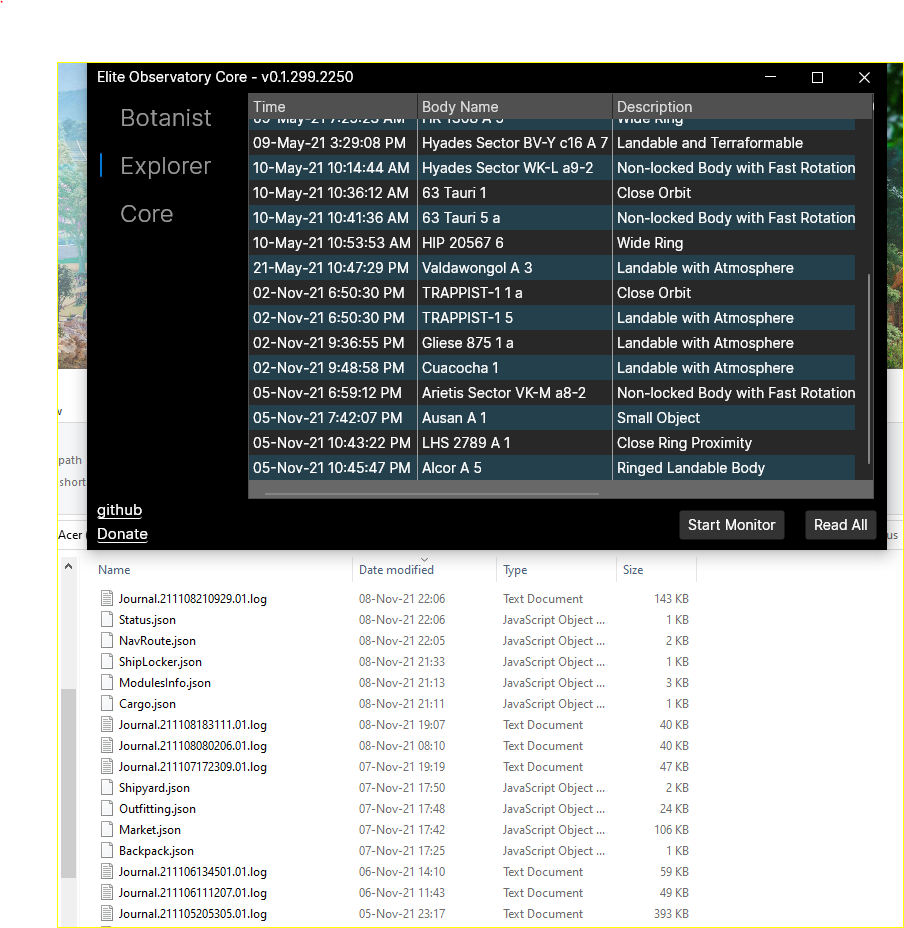Select the Valdawongol A 3 row
Image resolution: width=904 pixels, height=928 pixels.
pos(552,268)
